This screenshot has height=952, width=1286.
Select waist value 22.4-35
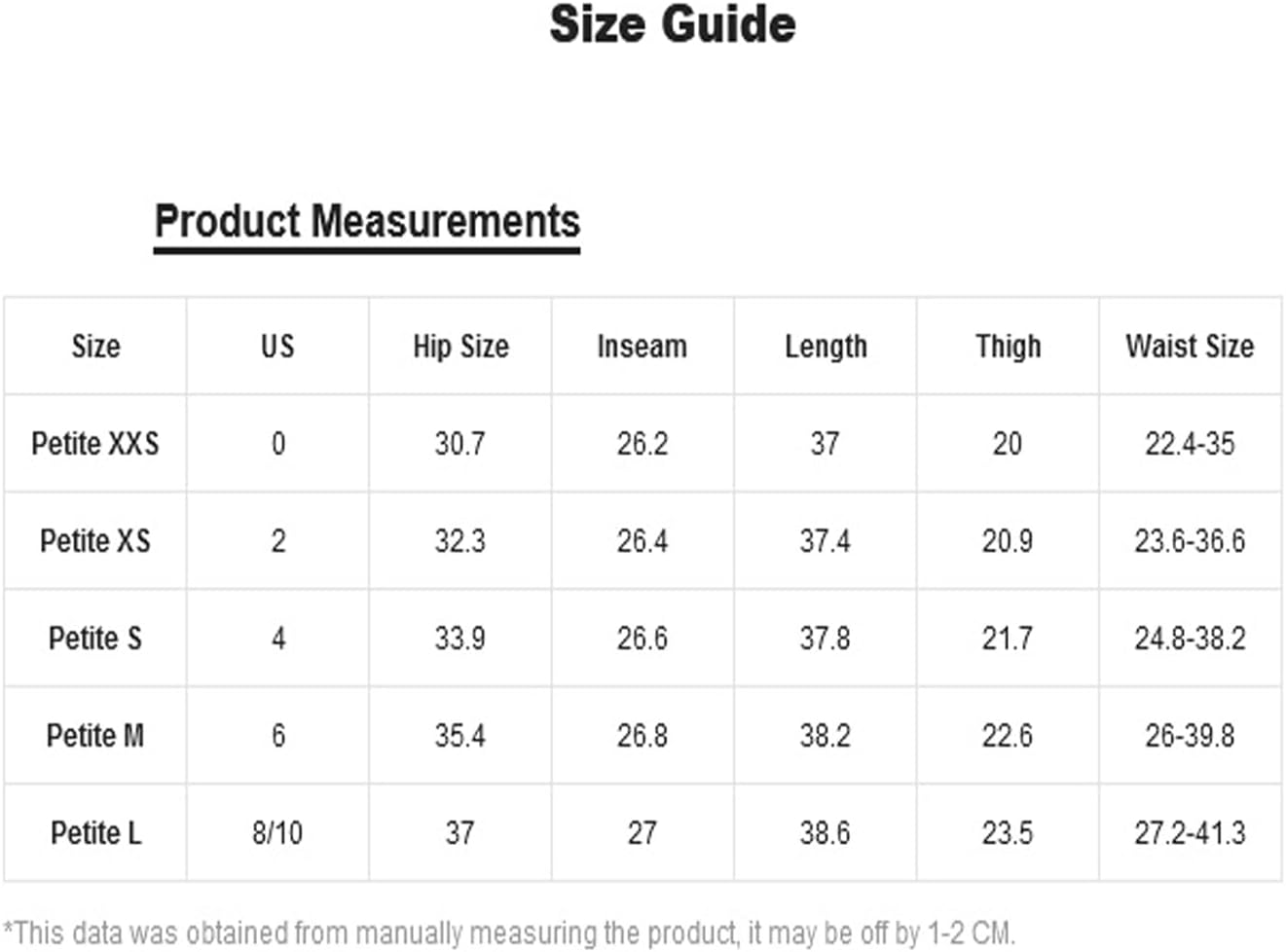[1190, 444]
